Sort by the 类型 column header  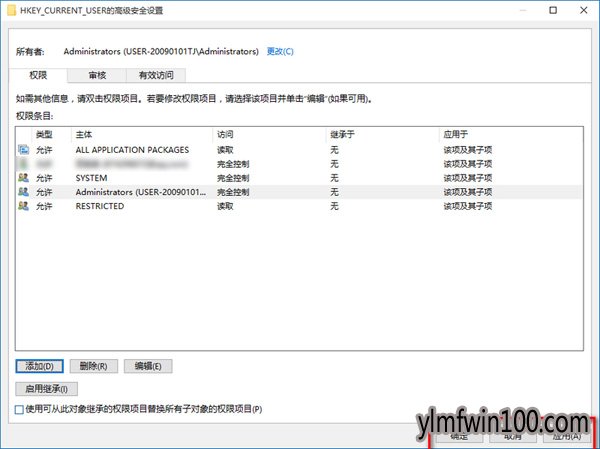point(51,134)
